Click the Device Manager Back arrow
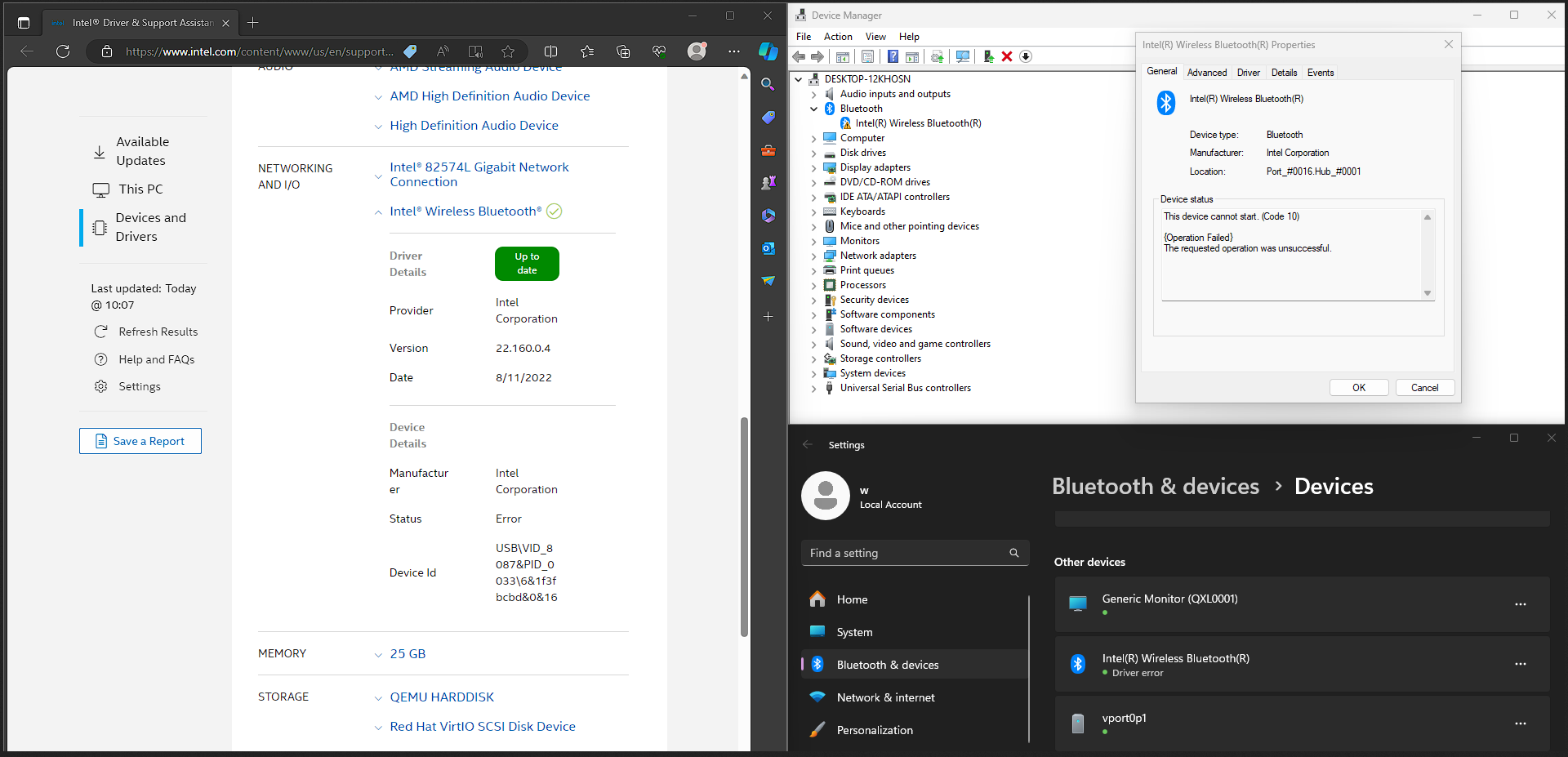The width and height of the screenshot is (1568, 757). point(799,56)
